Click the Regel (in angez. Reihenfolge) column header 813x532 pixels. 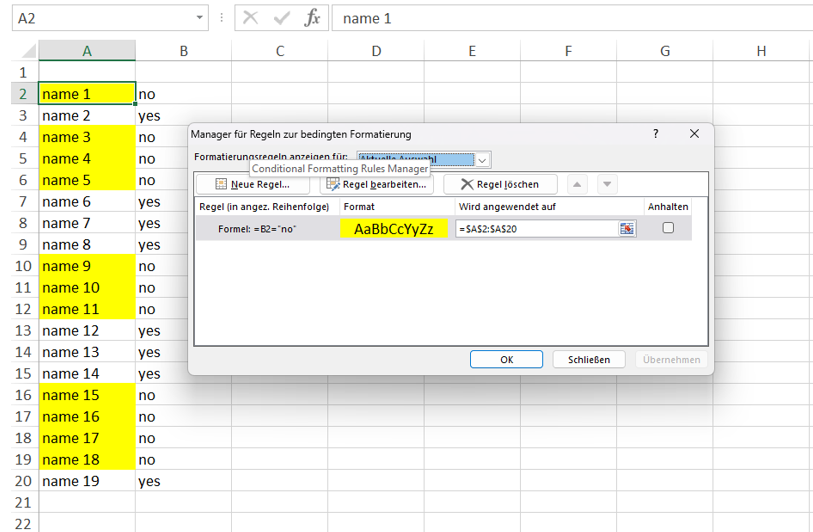268,206
